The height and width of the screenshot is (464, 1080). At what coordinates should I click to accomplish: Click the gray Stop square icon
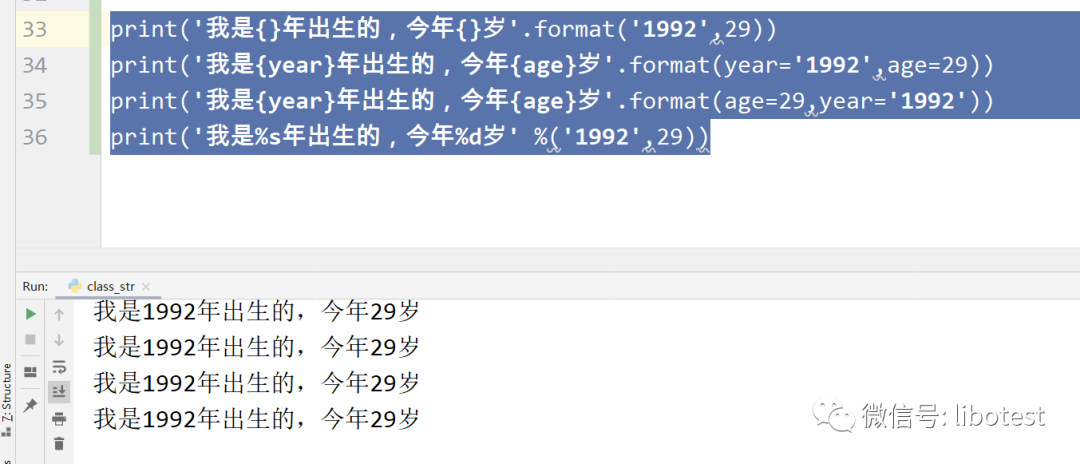pyautogui.click(x=30, y=340)
